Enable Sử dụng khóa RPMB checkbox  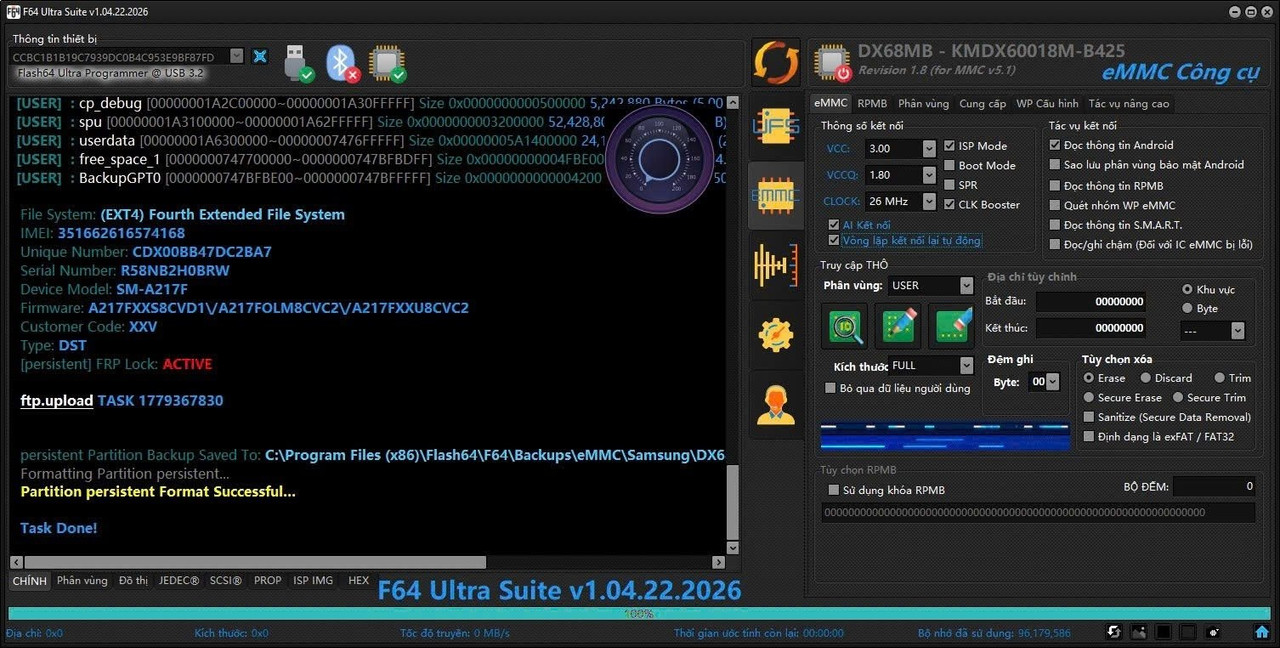834,490
